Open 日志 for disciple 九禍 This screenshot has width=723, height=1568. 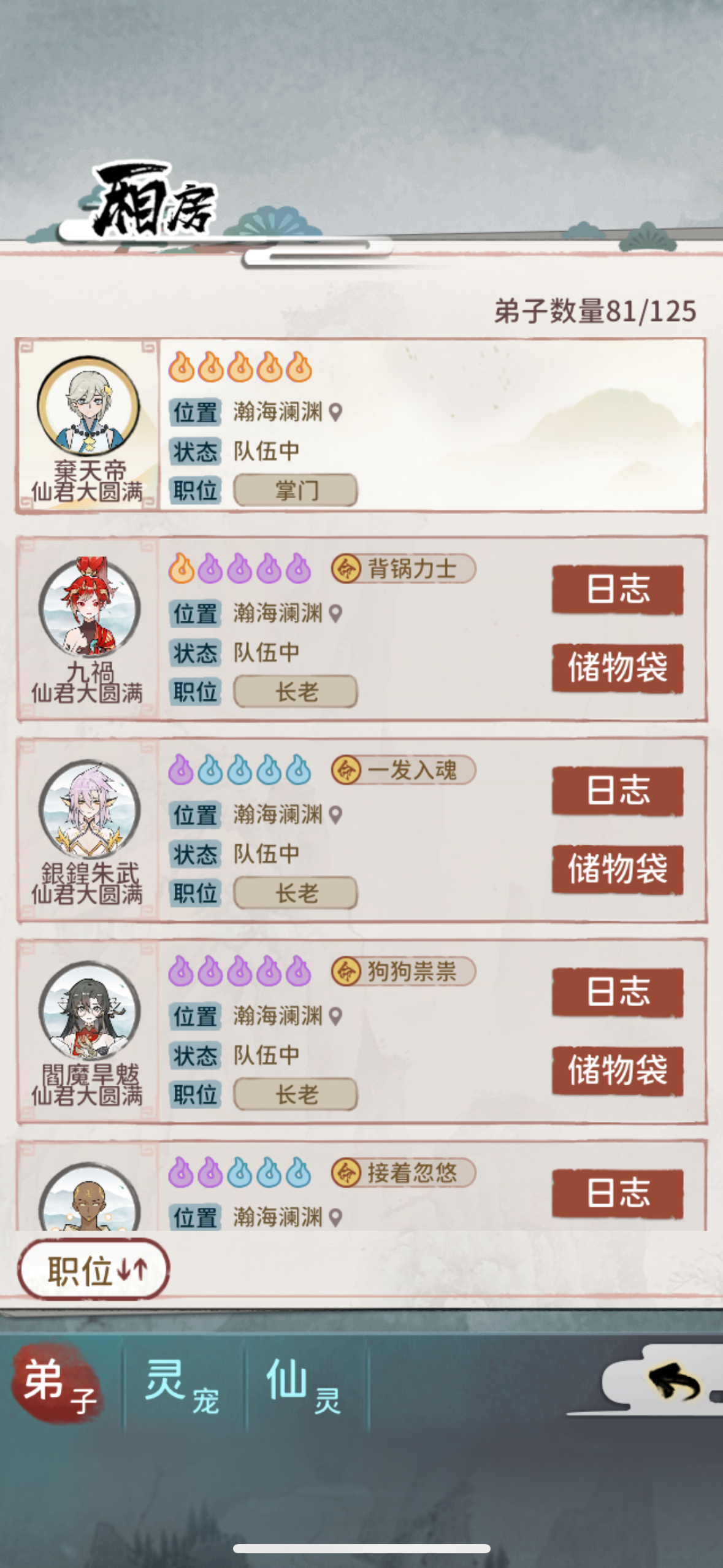click(x=618, y=589)
